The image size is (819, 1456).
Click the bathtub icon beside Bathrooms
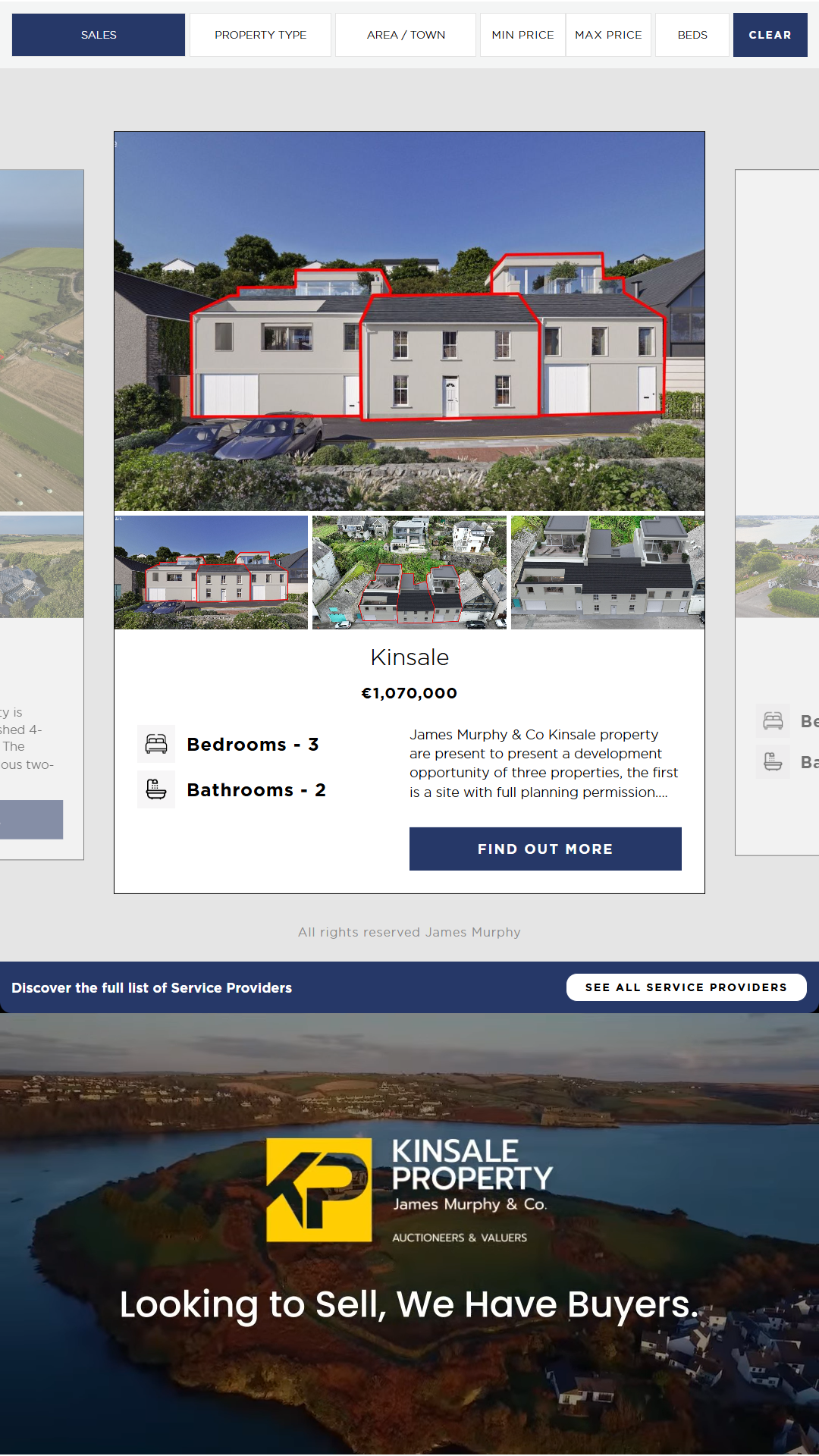click(x=156, y=789)
